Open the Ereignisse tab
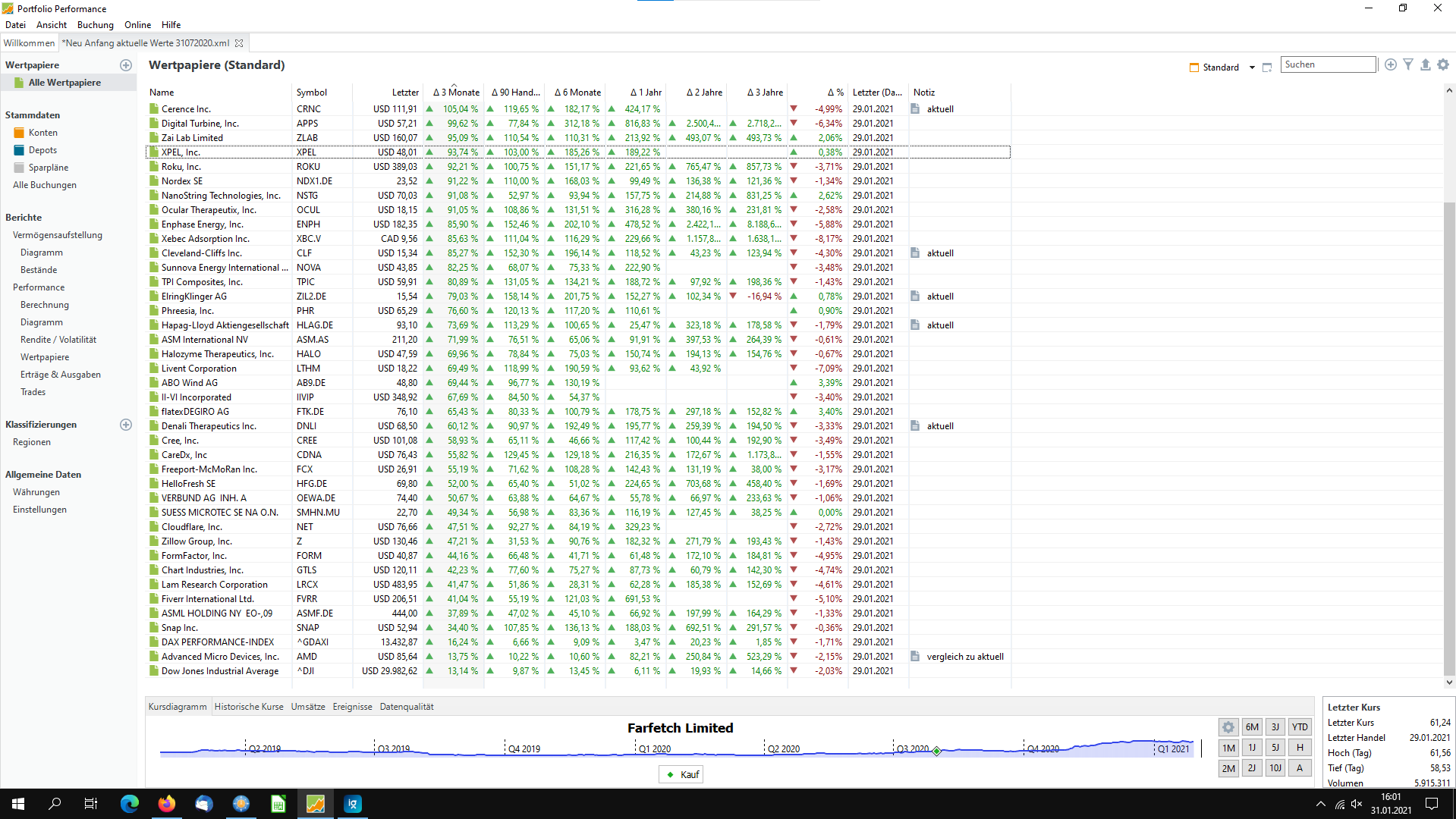Image resolution: width=1456 pixels, height=819 pixels. click(352, 707)
